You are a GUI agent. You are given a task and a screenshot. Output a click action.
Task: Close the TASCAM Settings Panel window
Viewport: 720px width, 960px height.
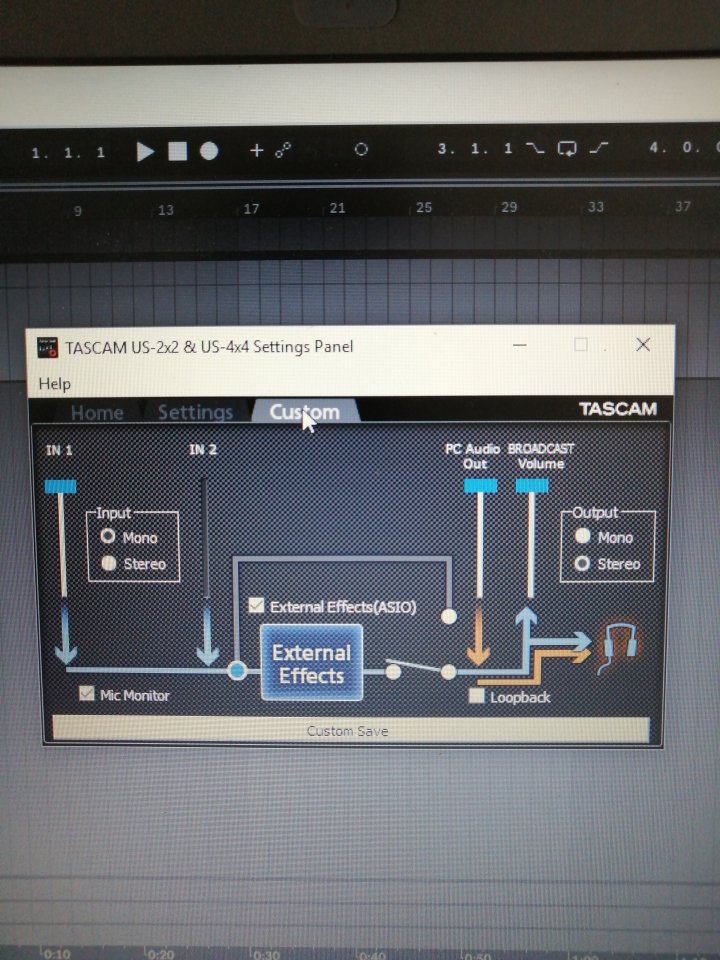[643, 344]
